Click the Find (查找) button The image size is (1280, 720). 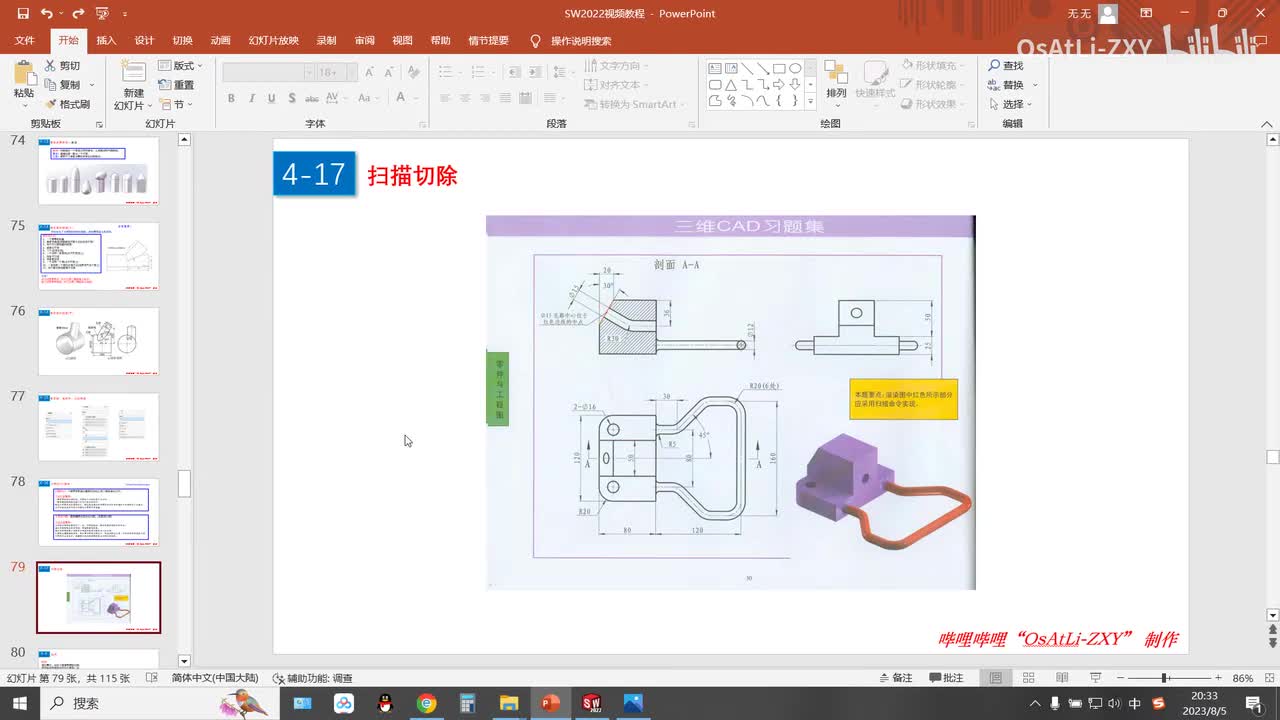click(1006, 66)
